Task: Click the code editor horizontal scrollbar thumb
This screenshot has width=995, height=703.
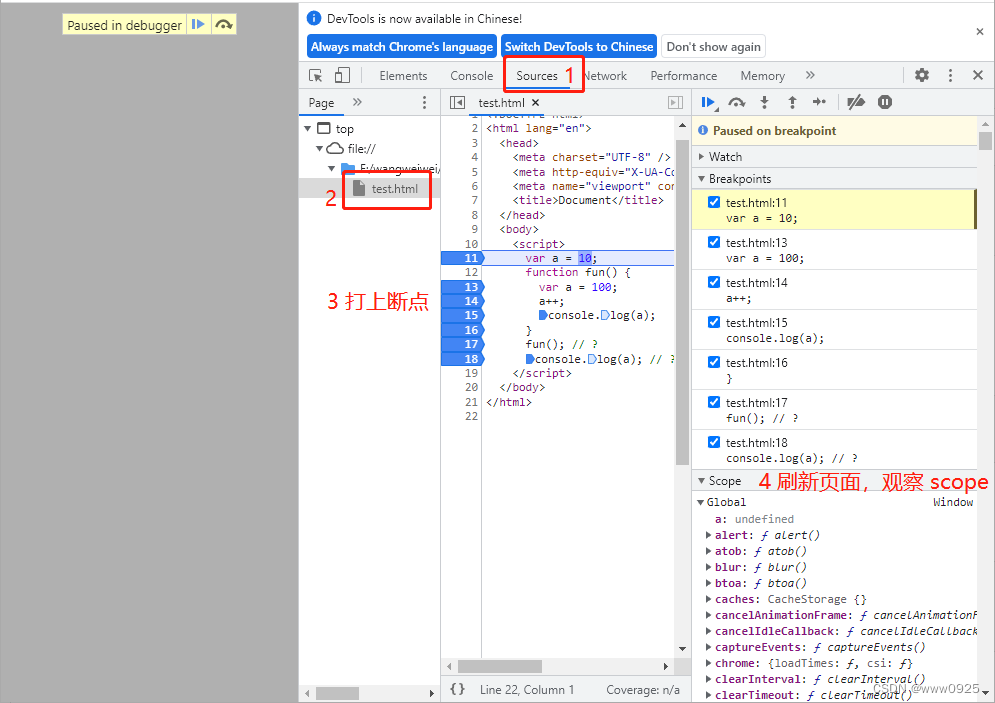Action: click(x=500, y=666)
